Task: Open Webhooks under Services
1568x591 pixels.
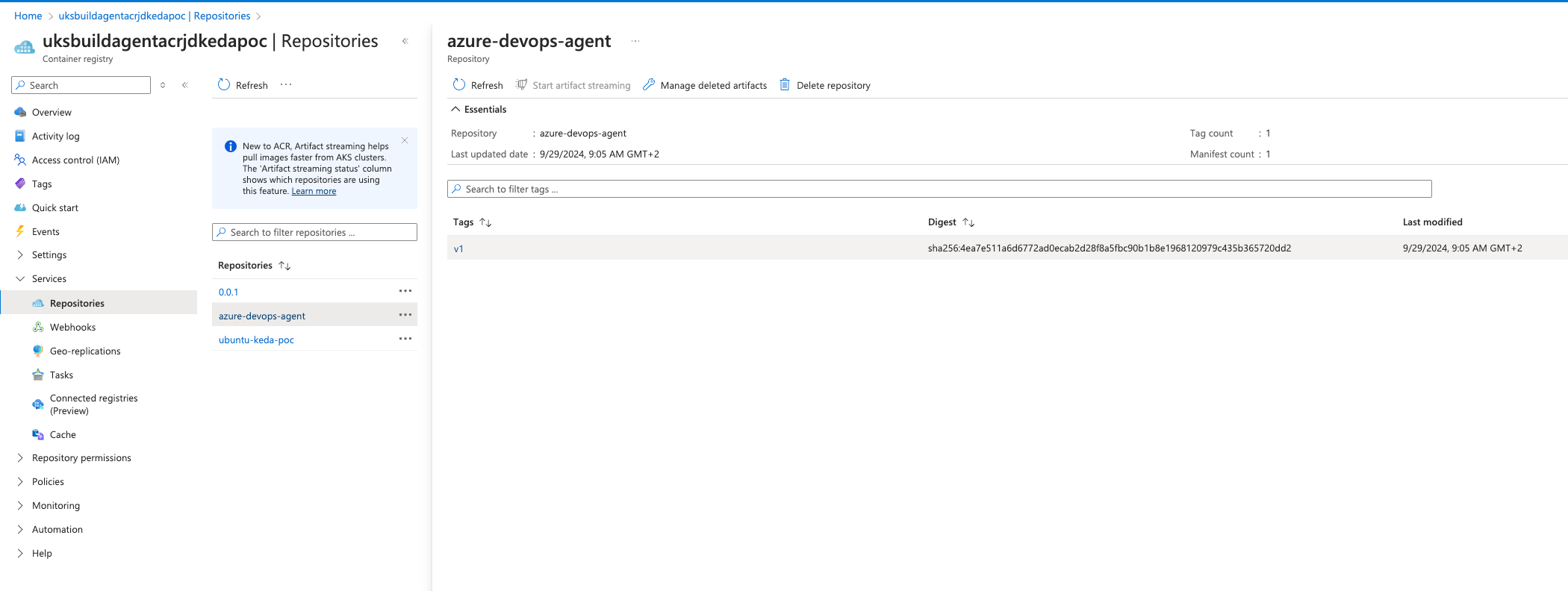Action: 72,328
